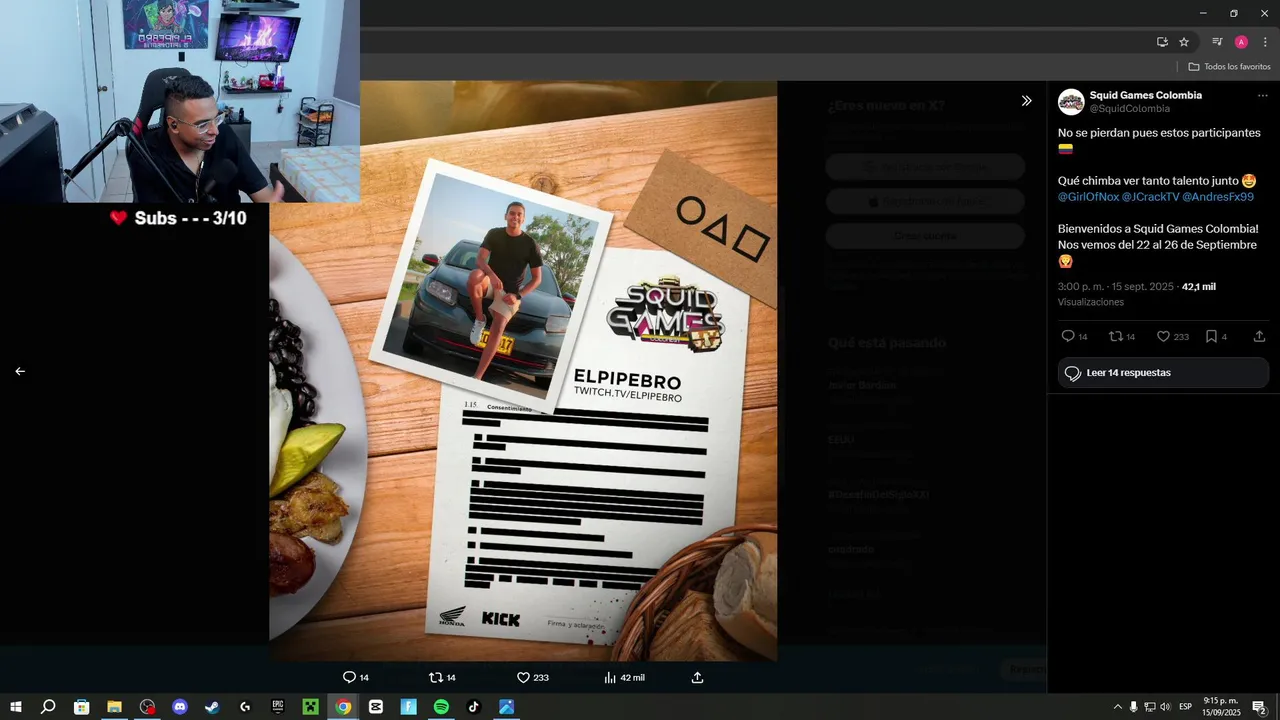Screen dimensions: 1280x720
Task: Open Microsoft Store from the taskbar
Action: tap(82, 707)
